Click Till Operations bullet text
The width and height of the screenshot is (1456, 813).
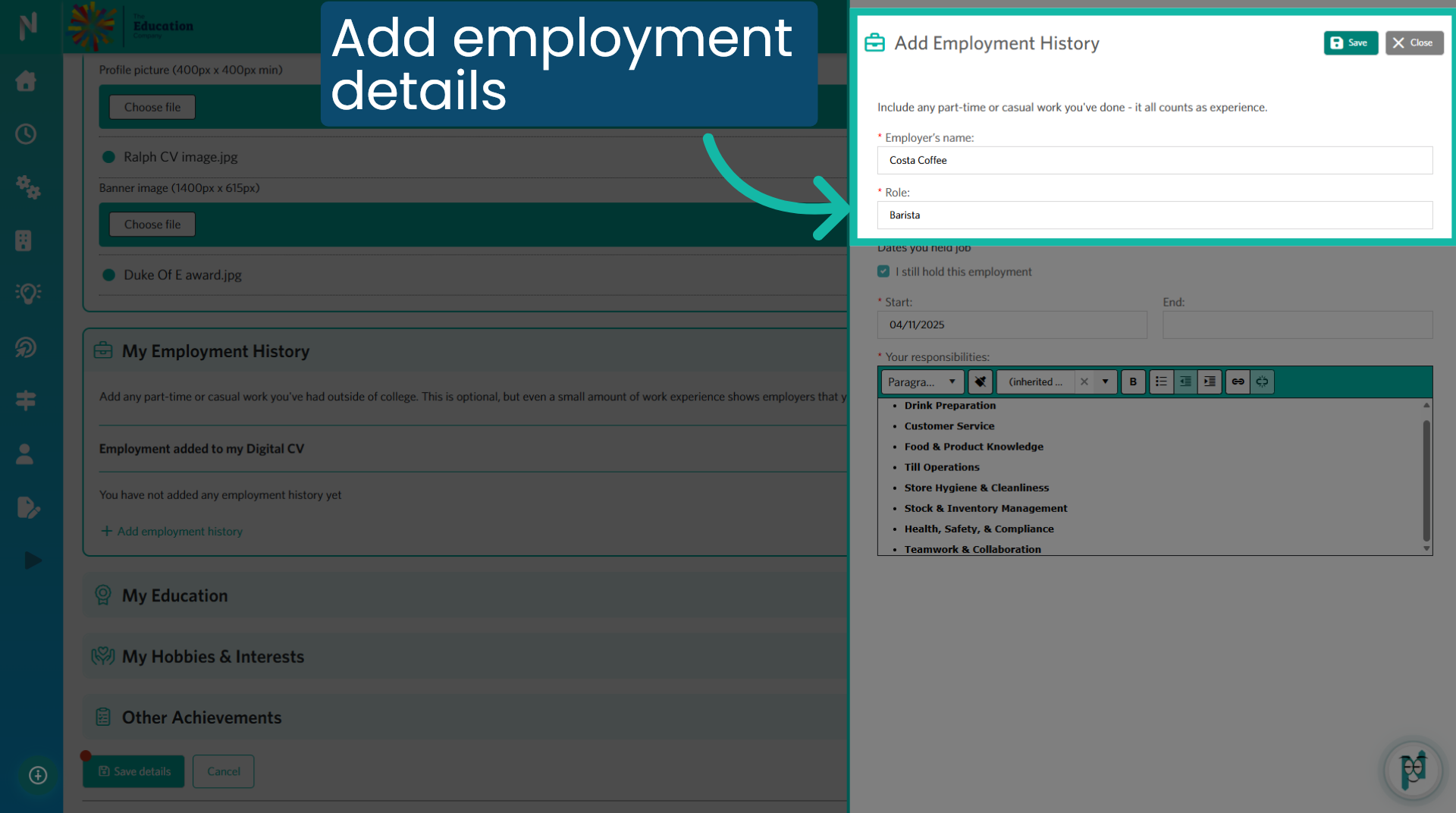tap(941, 466)
